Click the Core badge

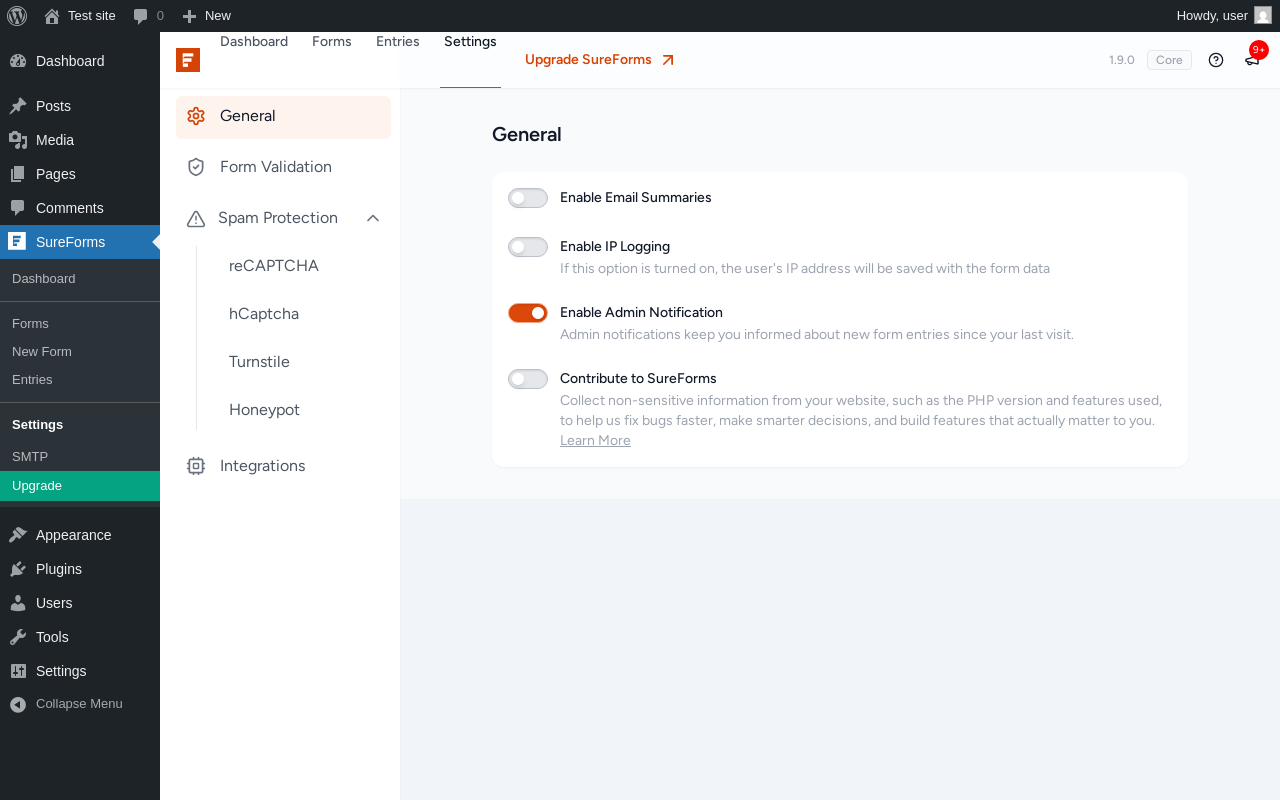[1169, 60]
